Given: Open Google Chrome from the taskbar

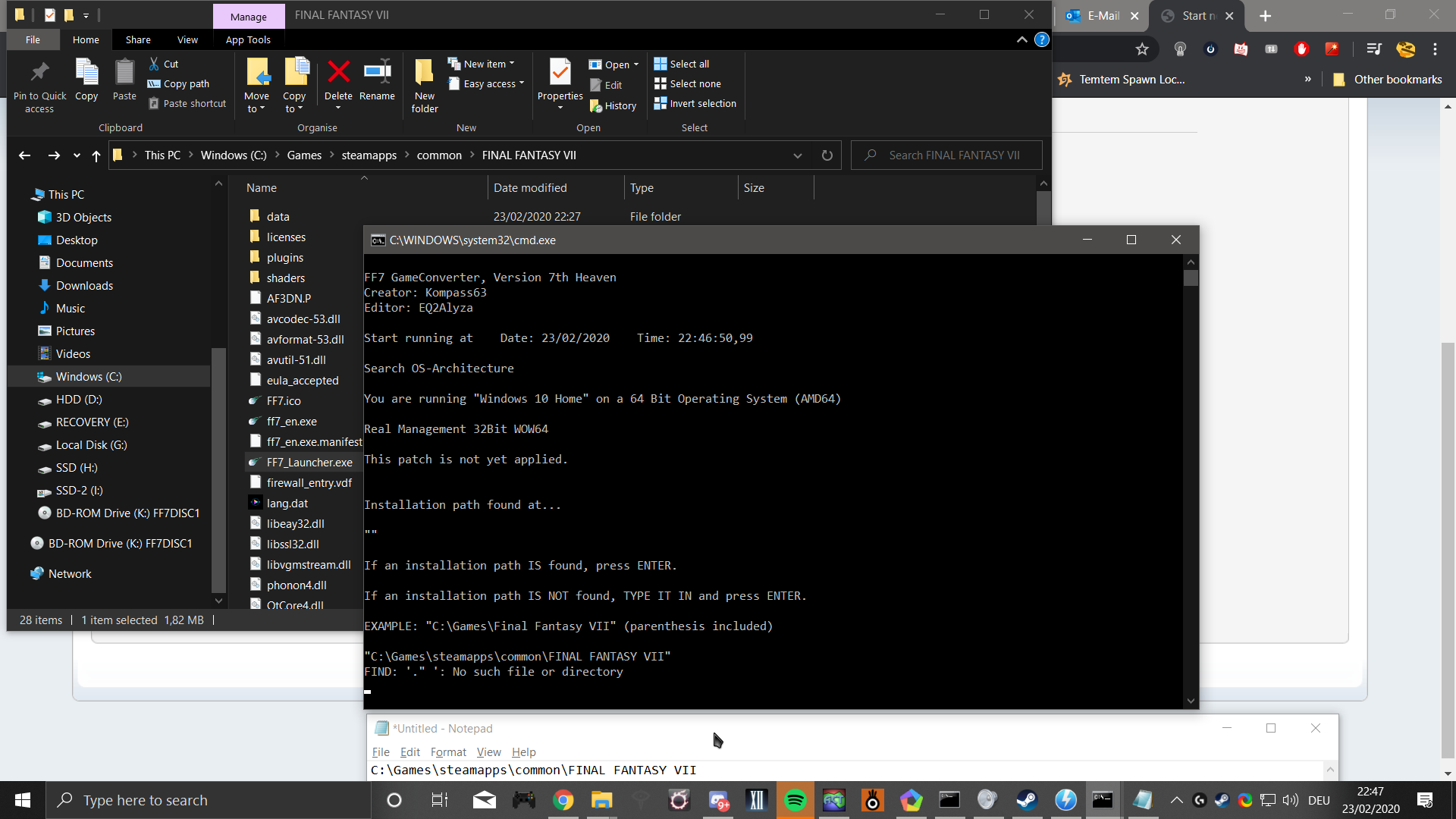Looking at the screenshot, I should [x=563, y=800].
